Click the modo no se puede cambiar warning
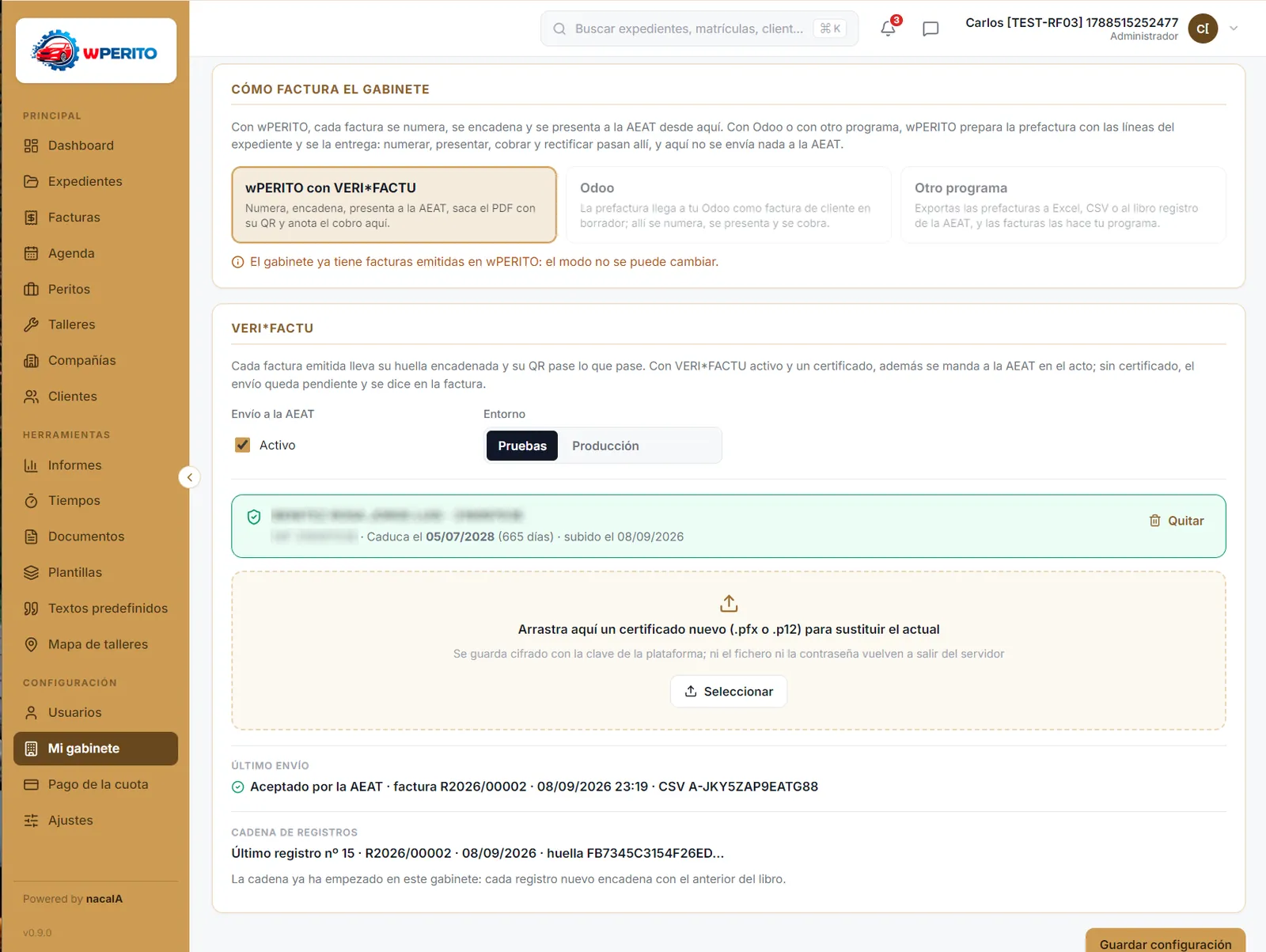 pyautogui.click(x=484, y=262)
